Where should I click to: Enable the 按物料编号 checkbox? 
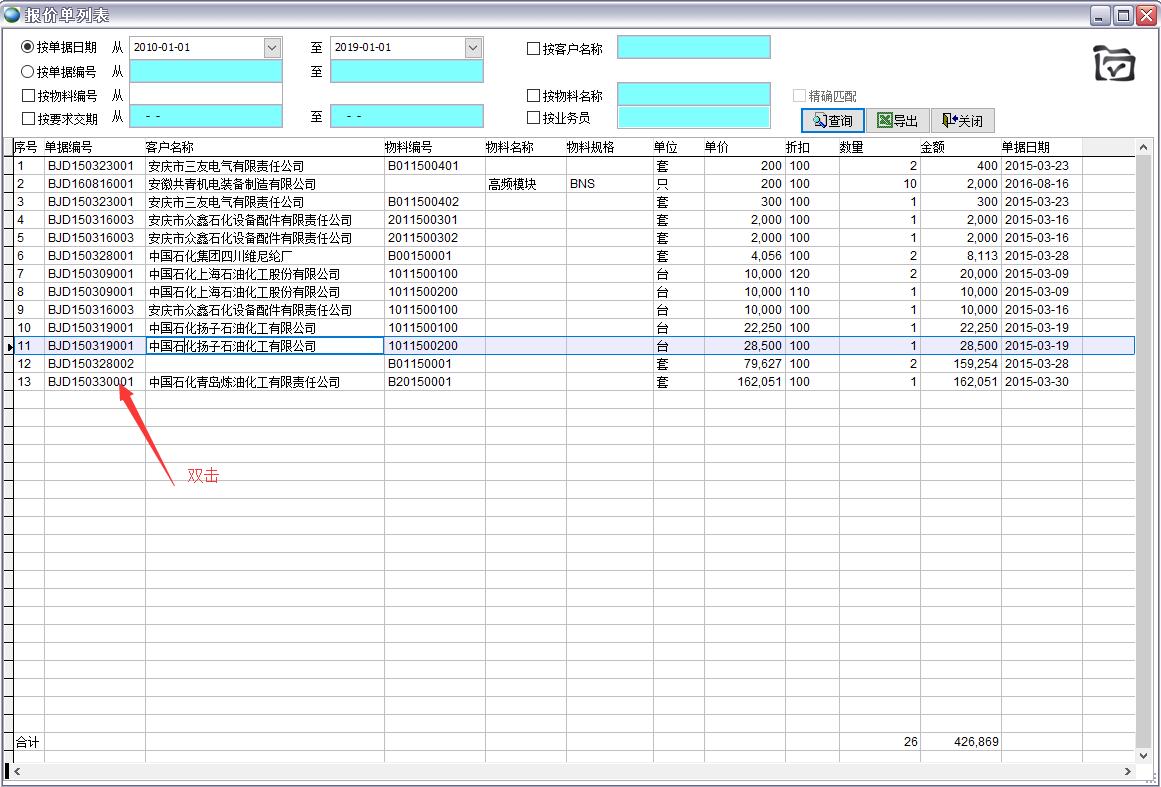point(28,96)
